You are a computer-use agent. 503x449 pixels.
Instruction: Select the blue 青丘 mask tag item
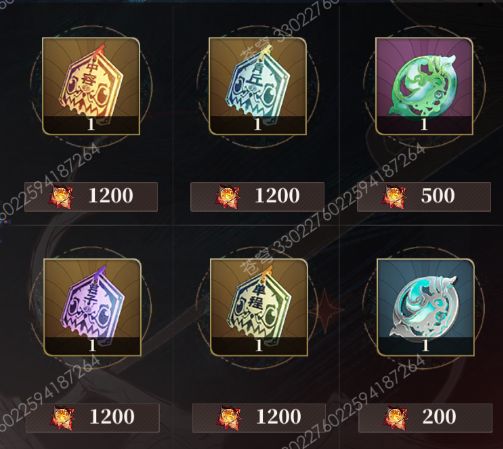[x=257, y=86]
